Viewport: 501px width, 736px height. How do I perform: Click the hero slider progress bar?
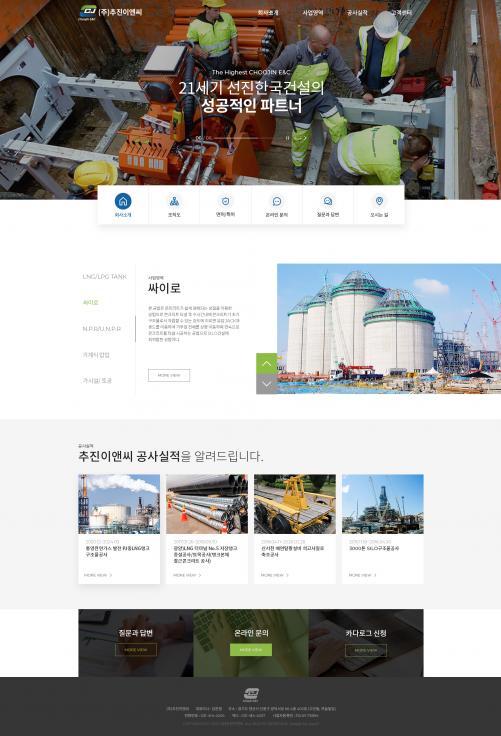pos(247,138)
